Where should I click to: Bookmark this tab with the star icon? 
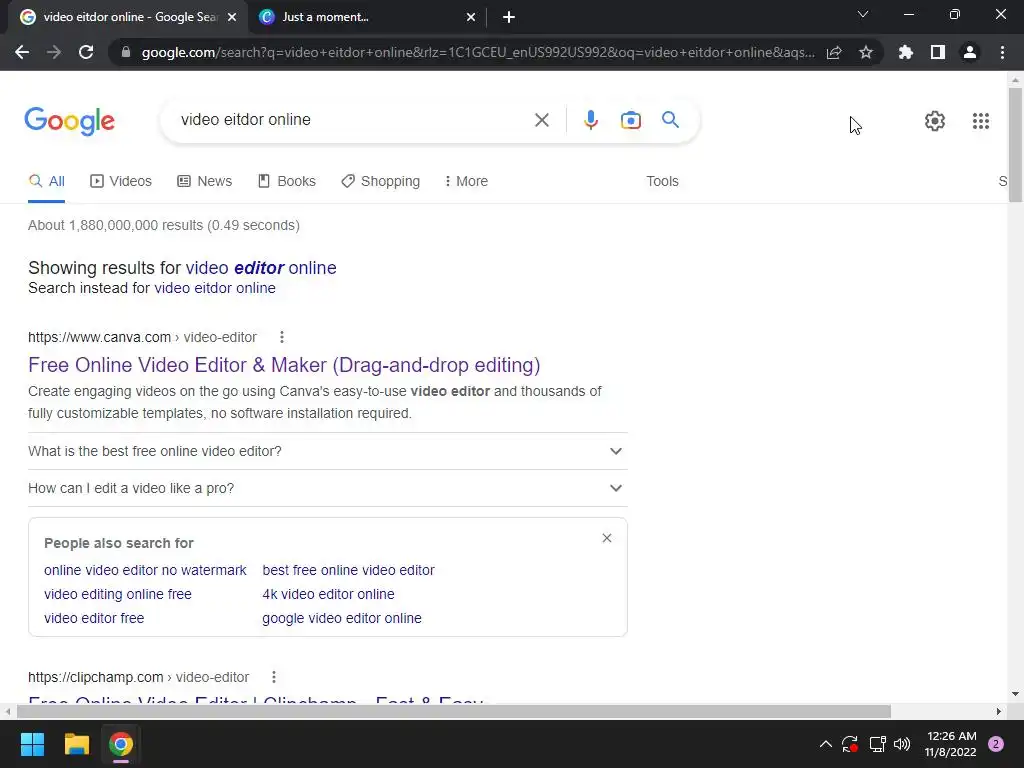[x=866, y=52]
